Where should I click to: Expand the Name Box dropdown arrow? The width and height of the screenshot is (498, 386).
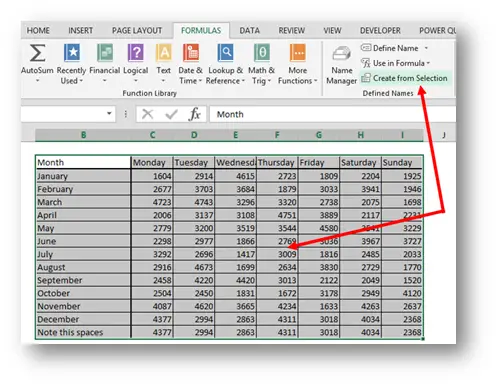[x=109, y=114]
